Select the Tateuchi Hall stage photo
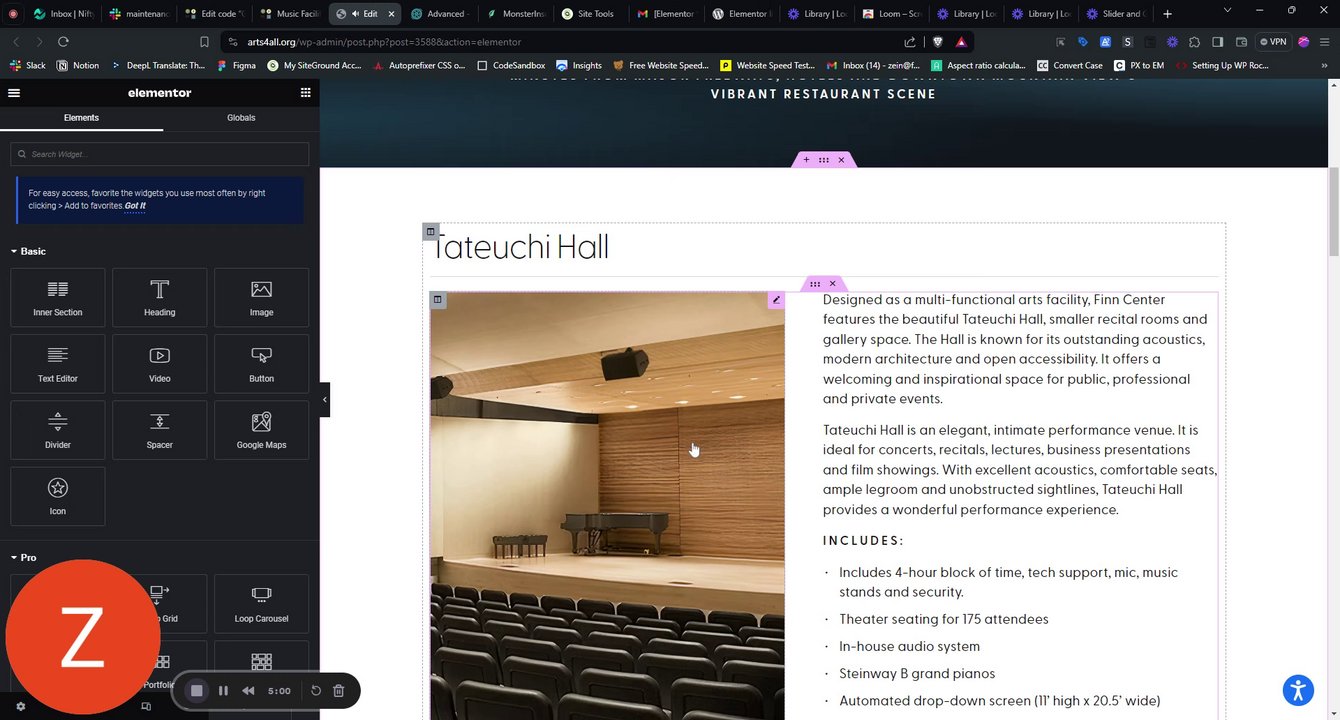The width and height of the screenshot is (1340, 720). click(607, 505)
